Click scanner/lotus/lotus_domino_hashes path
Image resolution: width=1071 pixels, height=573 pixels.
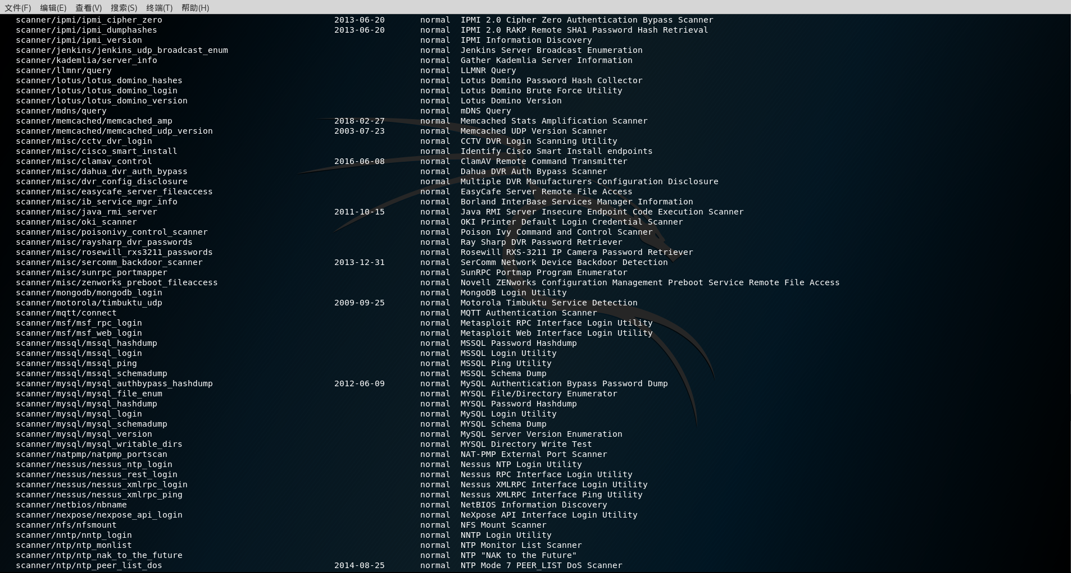tap(99, 81)
